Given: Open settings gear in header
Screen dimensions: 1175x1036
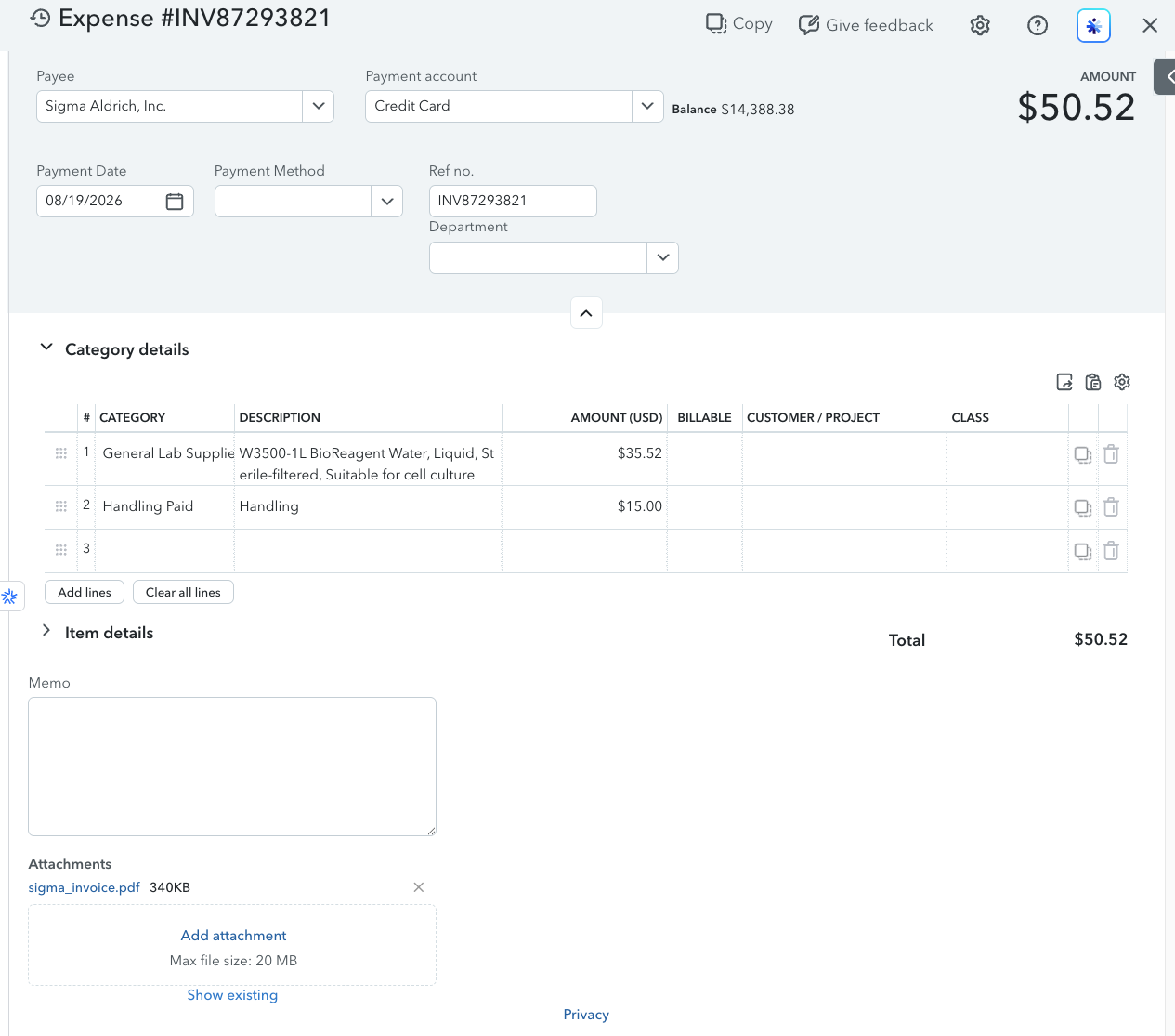Looking at the screenshot, I should (x=980, y=25).
